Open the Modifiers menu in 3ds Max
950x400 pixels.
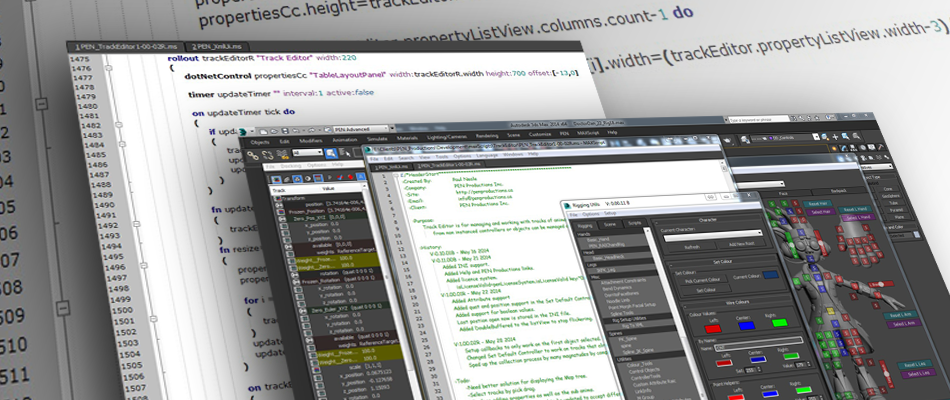[x=311, y=141]
